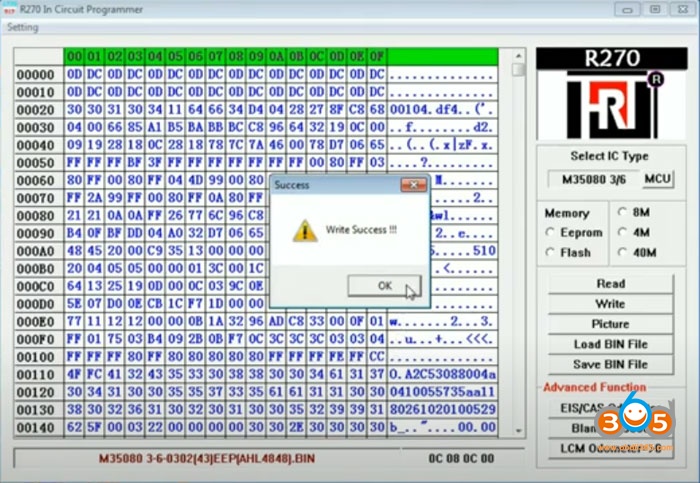The height and width of the screenshot is (483, 700).
Task: Confirm the Write Success dialog with OK
Action: (x=384, y=286)
